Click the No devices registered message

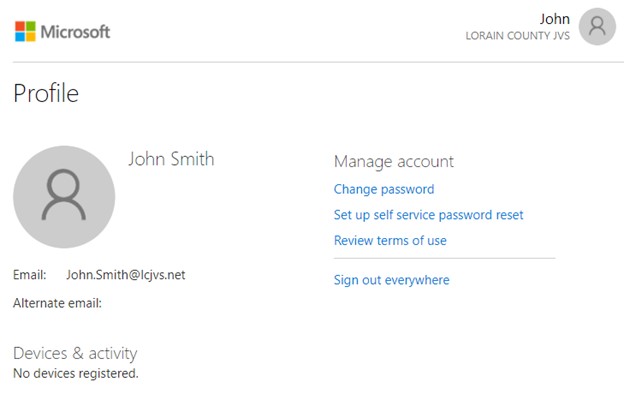(x=75, y=373)
